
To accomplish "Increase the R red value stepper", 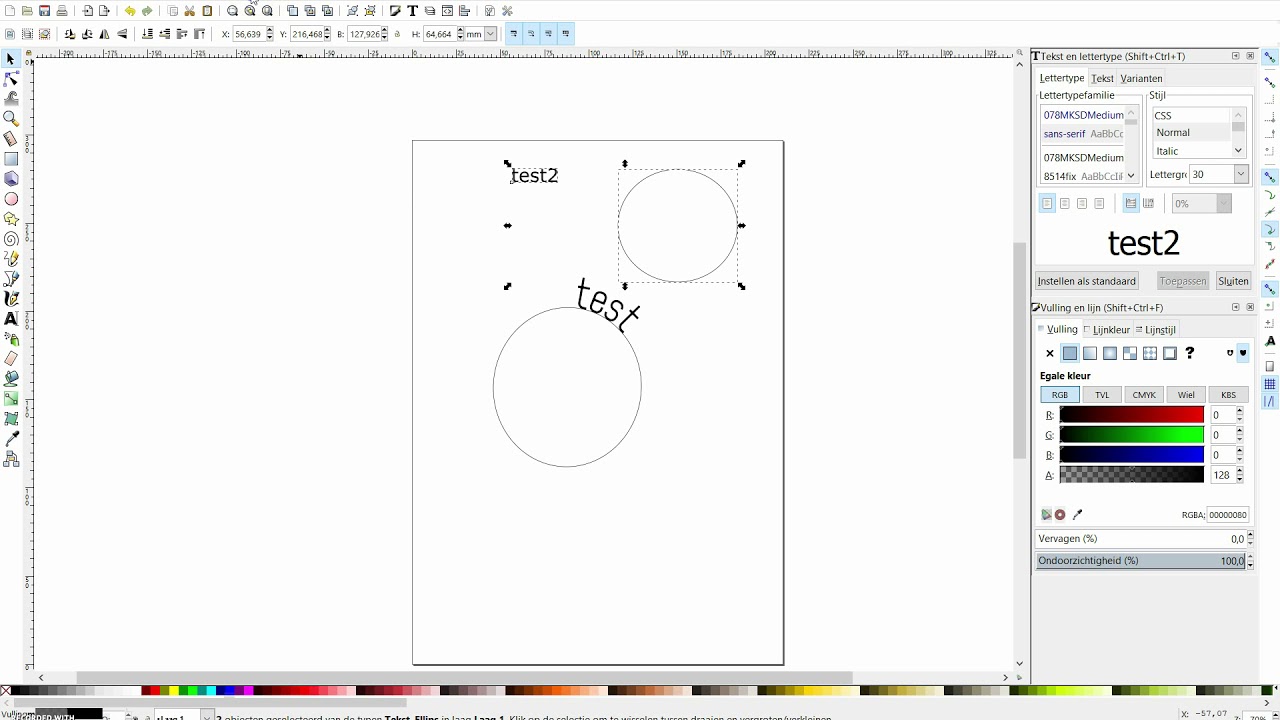I will pyautogui.click(x=1240, y=411).
